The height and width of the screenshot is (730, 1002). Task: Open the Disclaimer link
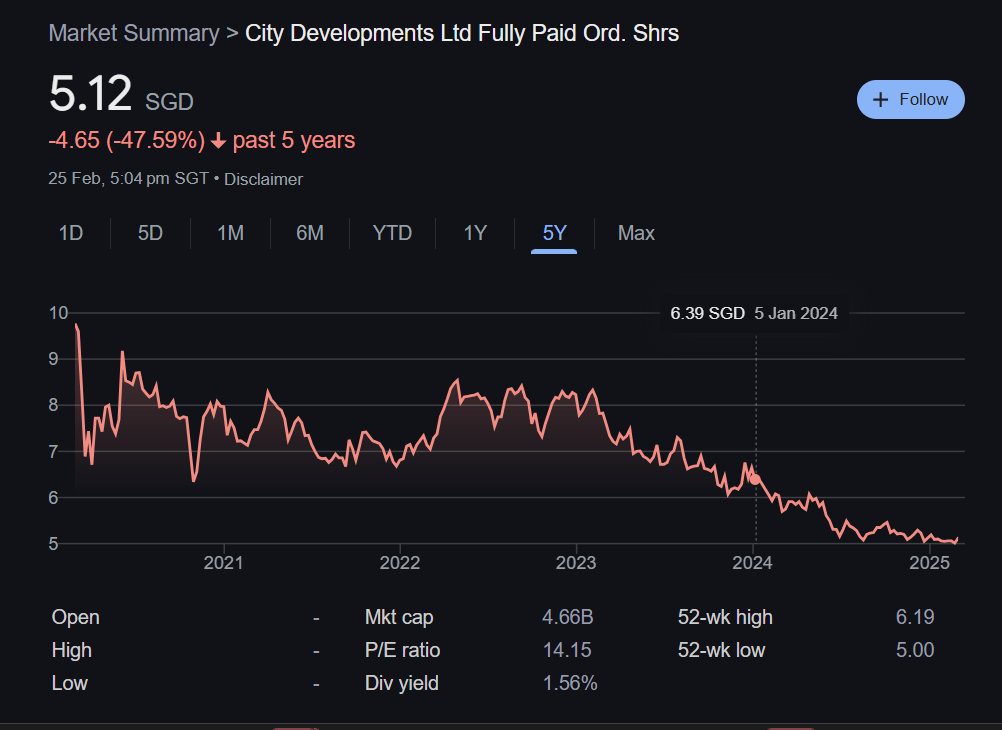coord(263,179)
